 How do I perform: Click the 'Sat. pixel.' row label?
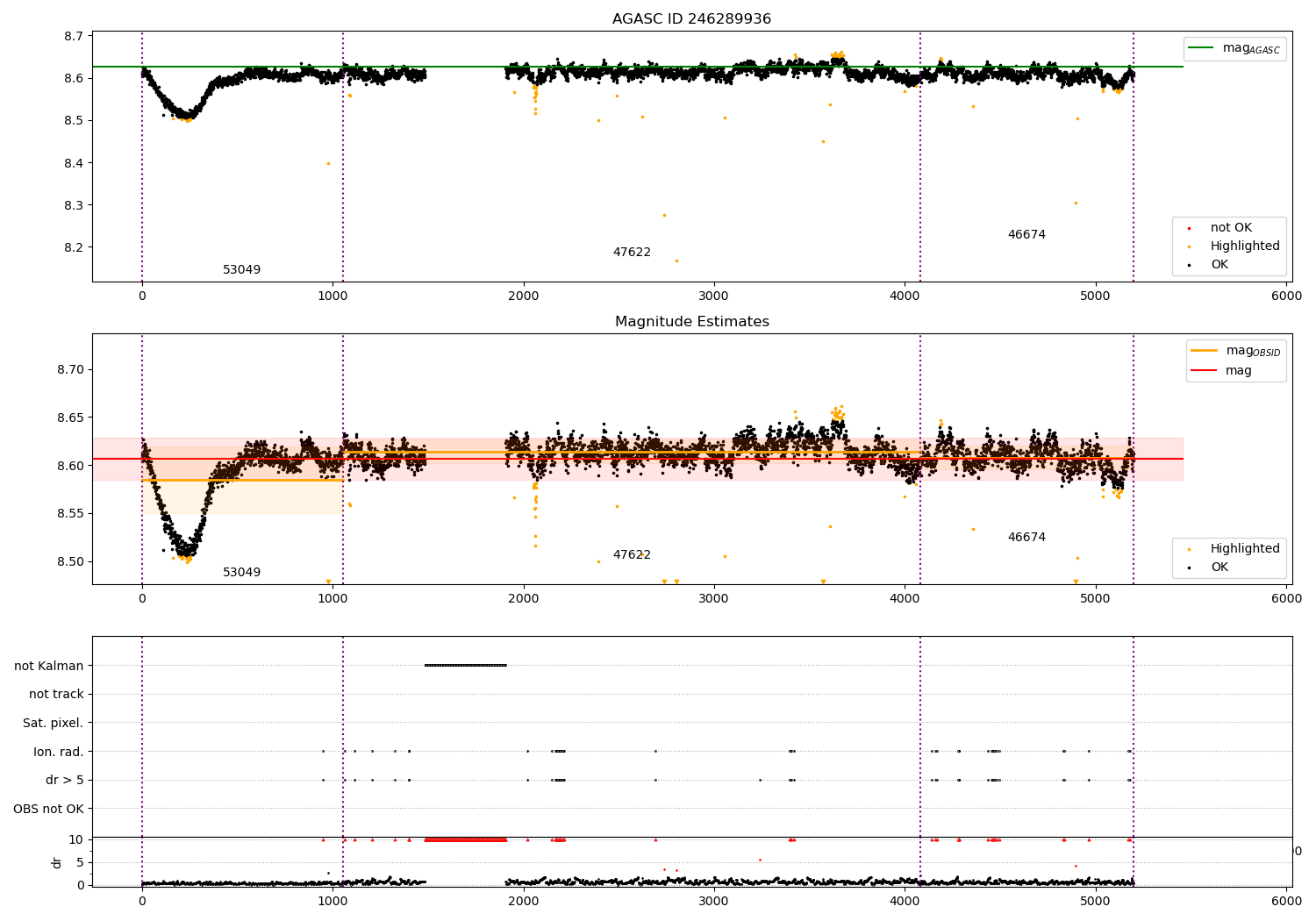point(53,724)
